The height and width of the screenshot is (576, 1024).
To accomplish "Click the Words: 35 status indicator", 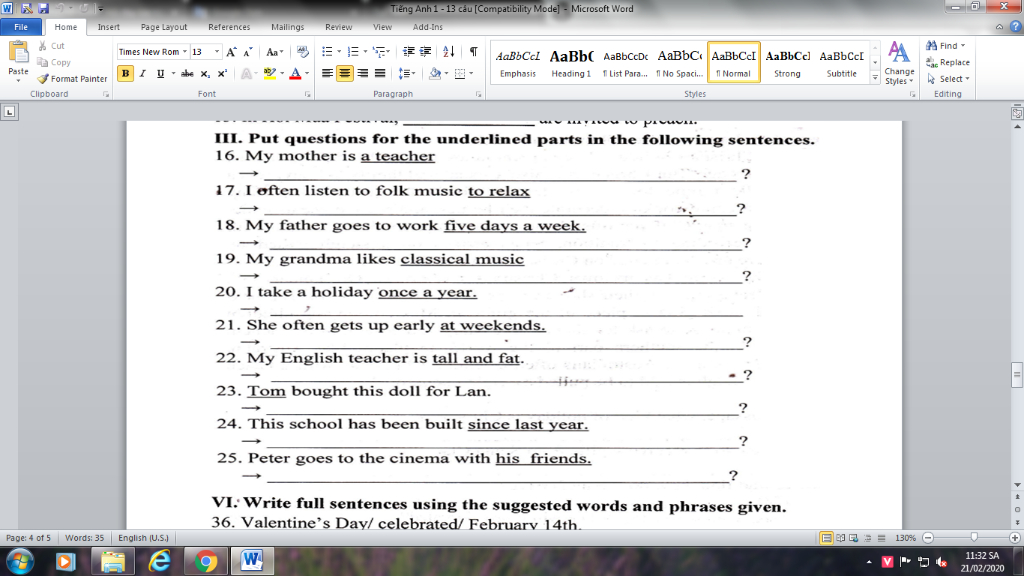I will pyautogui.click(x=84, y=538).
